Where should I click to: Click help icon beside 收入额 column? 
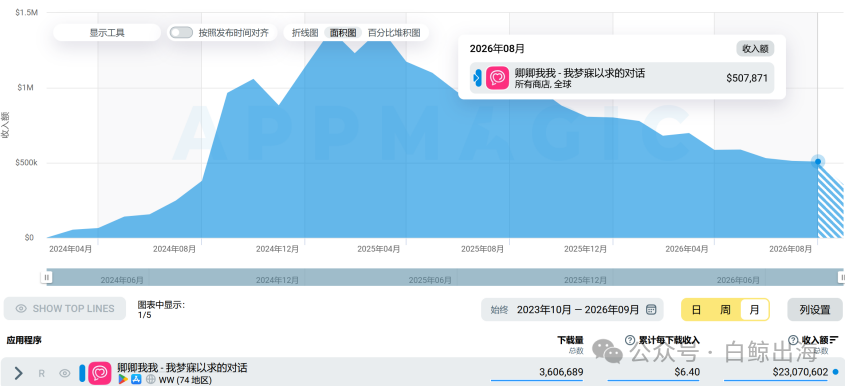coord(793,340)
